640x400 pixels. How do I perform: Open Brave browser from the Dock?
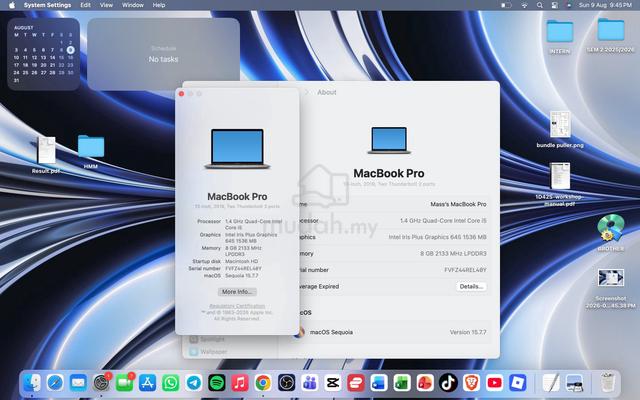pos(471,383)
